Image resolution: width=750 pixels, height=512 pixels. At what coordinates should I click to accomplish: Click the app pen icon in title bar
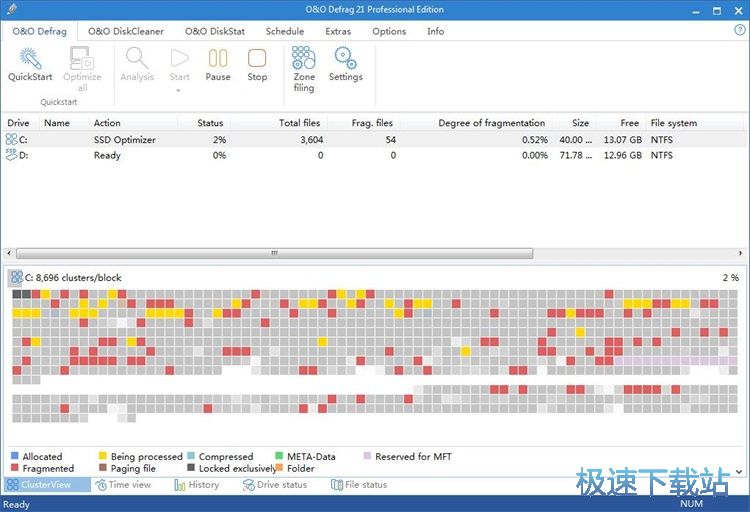(11, 9)
